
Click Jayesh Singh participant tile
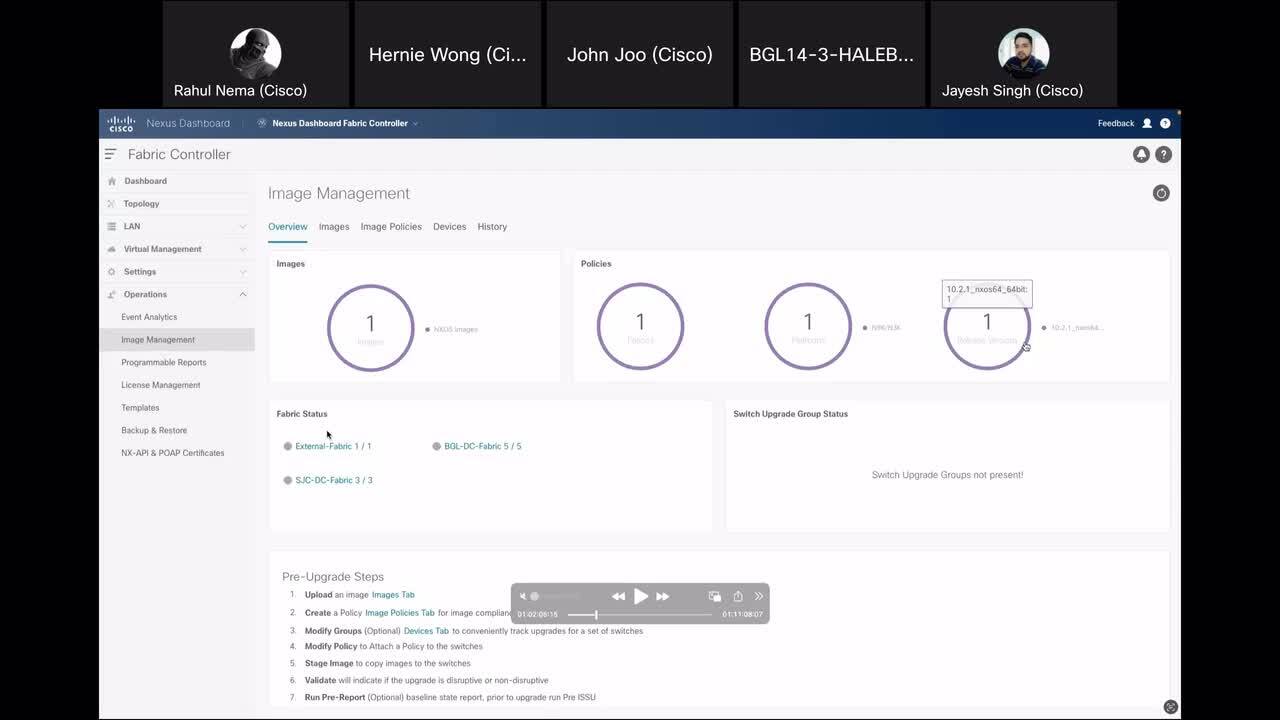pyautogui.click(x=1024, y=54)
